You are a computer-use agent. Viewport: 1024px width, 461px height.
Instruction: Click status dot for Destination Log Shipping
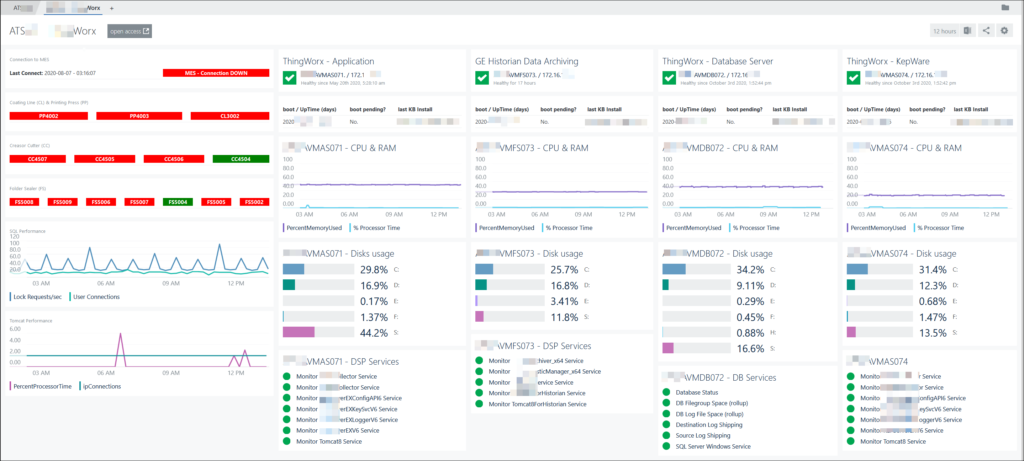coord(666,424)
